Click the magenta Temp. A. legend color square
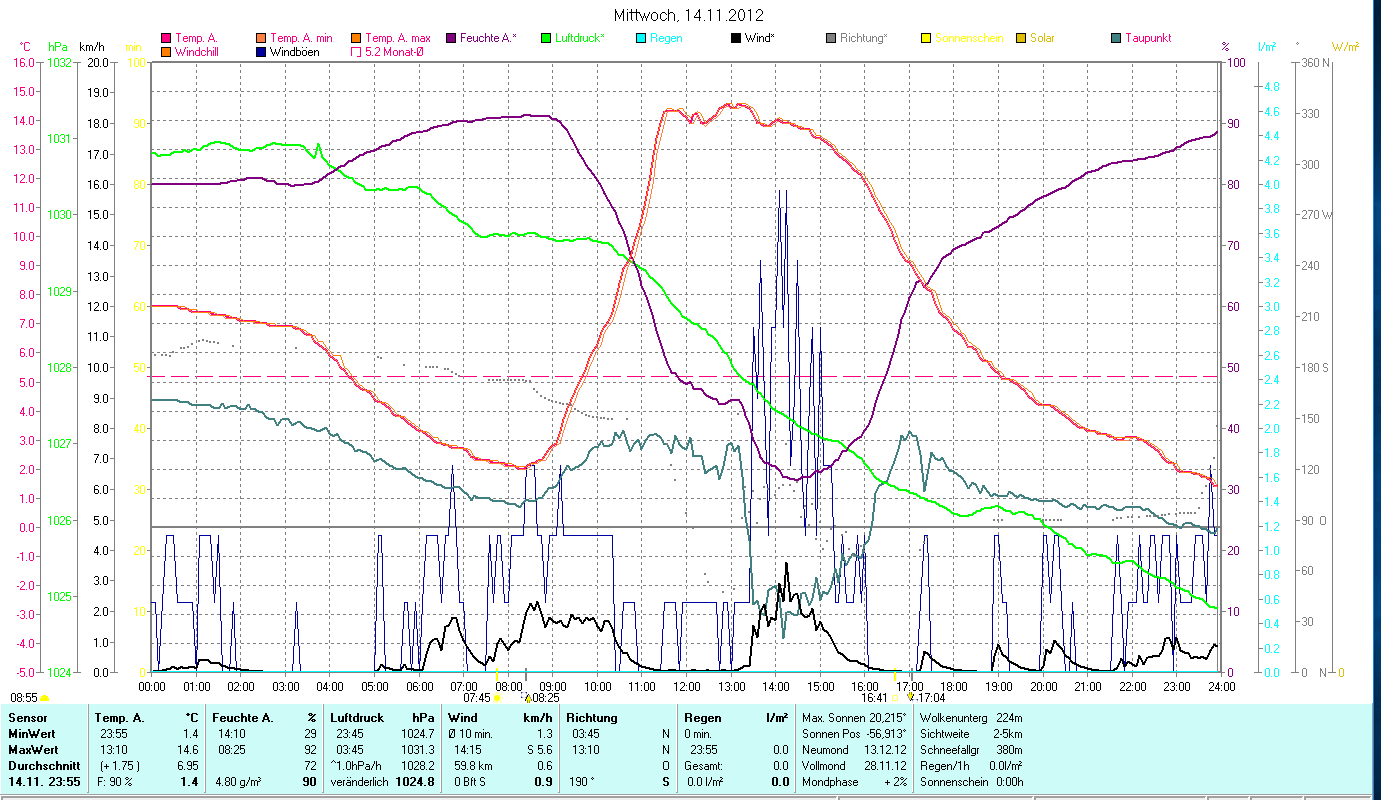 (x=166, y=38)
